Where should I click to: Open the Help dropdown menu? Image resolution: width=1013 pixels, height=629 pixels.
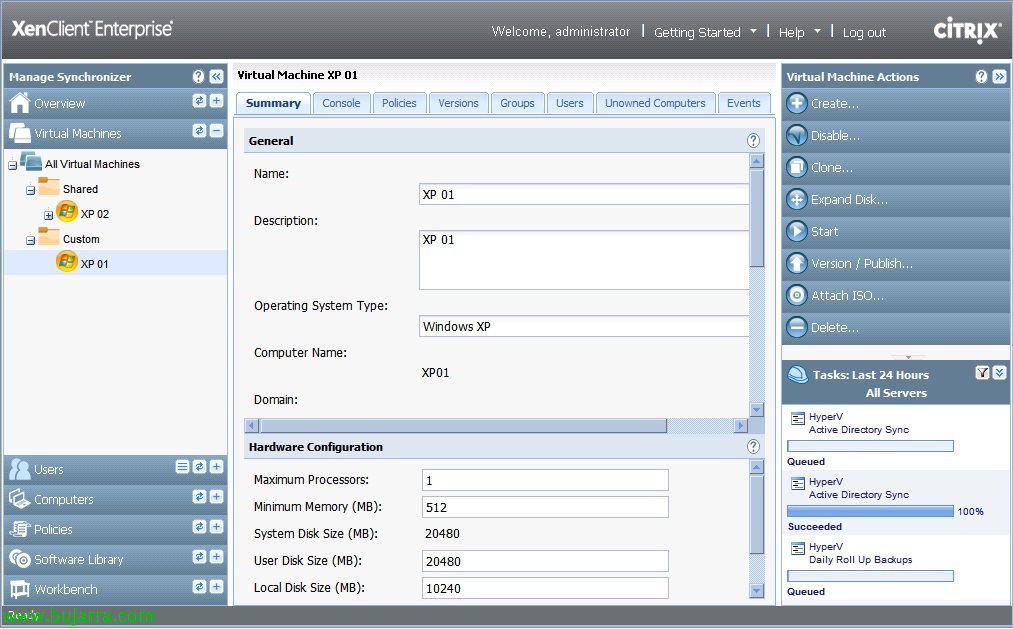coord(800,32)
